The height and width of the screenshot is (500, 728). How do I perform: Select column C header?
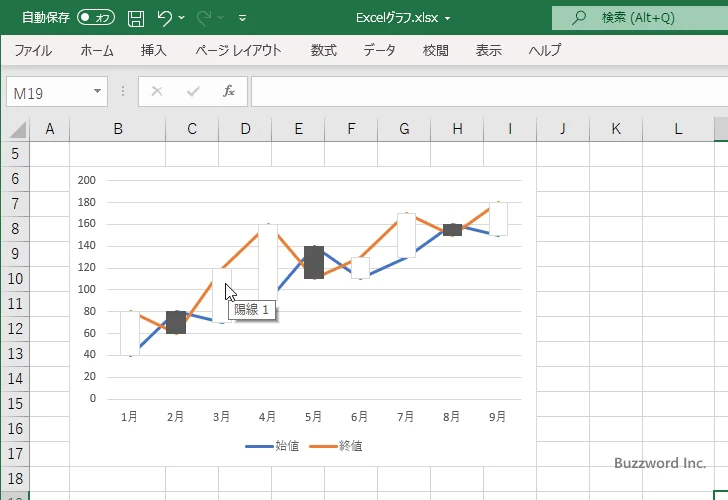pos(192,129)
